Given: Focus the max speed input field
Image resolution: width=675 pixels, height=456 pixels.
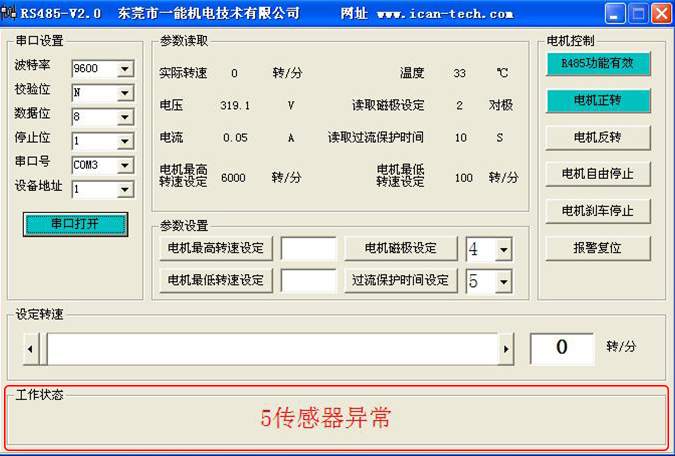Looking at the screenshot, I should pos(308,248).
